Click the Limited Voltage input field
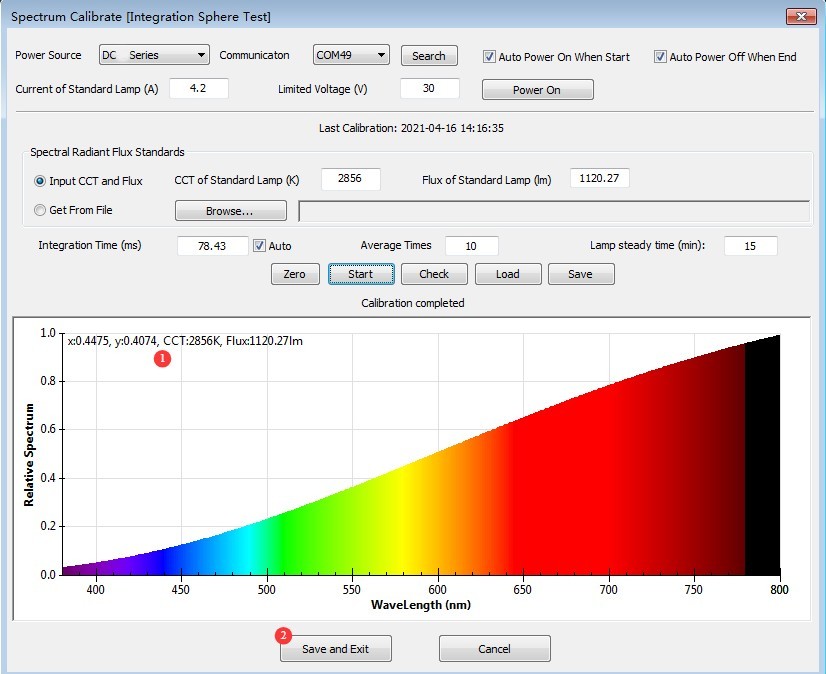This screenshot has height=674, width=826. pos(429,88)
